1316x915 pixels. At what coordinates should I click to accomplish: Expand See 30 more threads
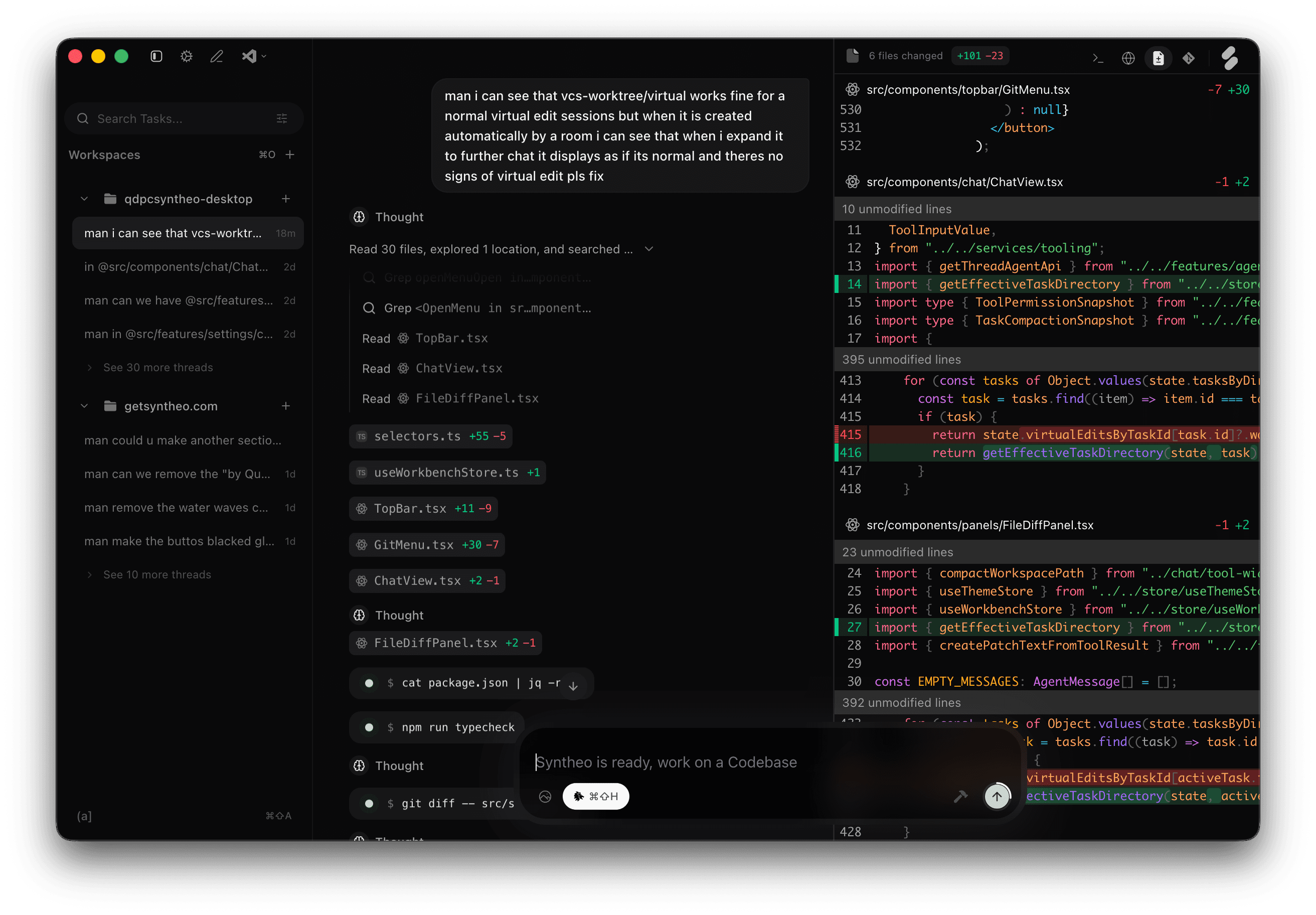point(157,368)
